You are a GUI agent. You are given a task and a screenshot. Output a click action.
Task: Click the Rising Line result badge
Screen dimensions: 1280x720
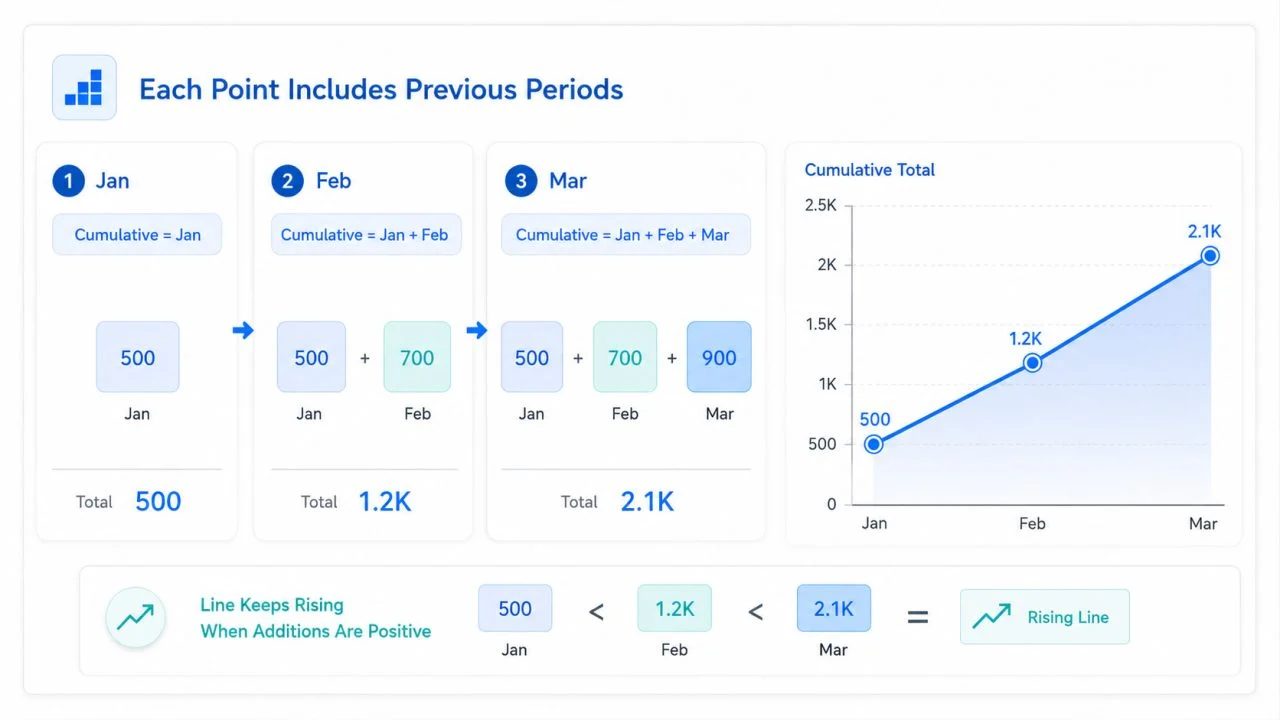(1044, 617)
